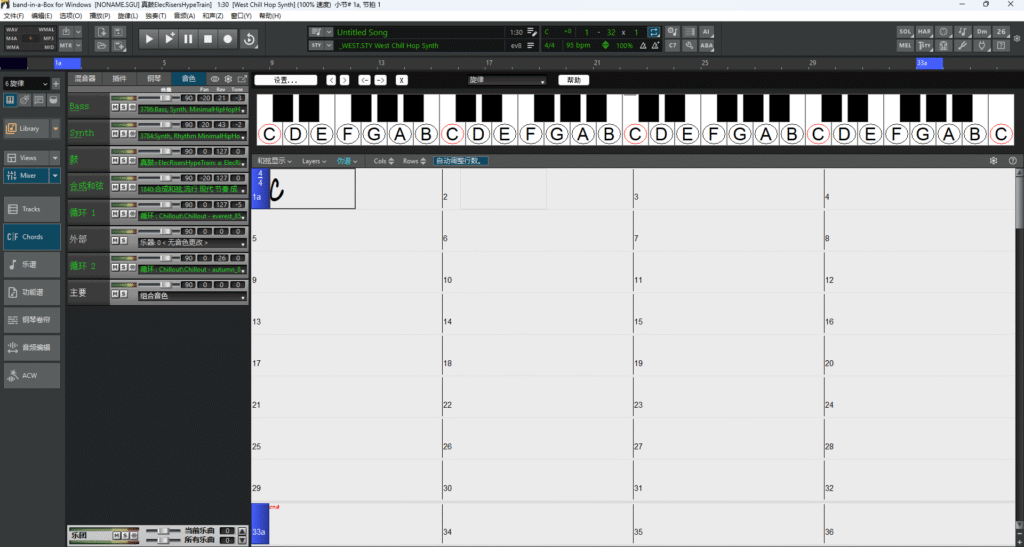
Task: Open the SOL soloist generator
Action: pos(906,32)
